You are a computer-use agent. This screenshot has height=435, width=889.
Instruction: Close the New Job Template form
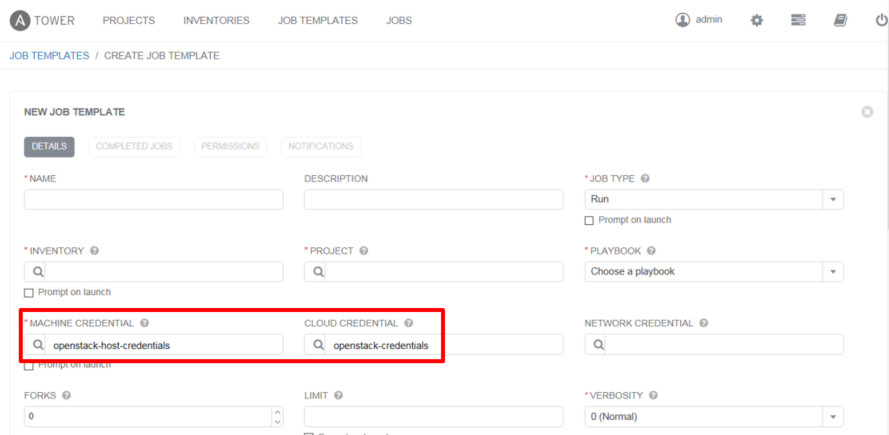coord(867,112)
